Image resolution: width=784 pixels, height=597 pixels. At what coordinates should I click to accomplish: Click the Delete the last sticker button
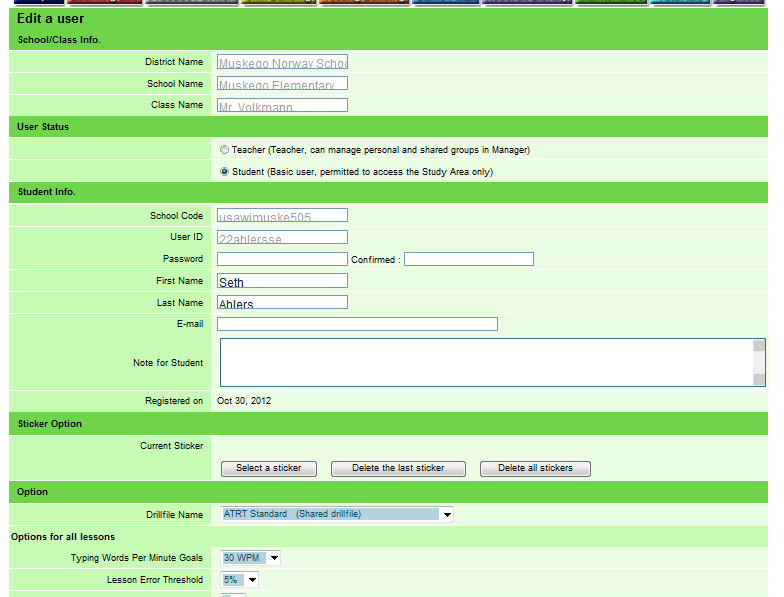point(398,468)
